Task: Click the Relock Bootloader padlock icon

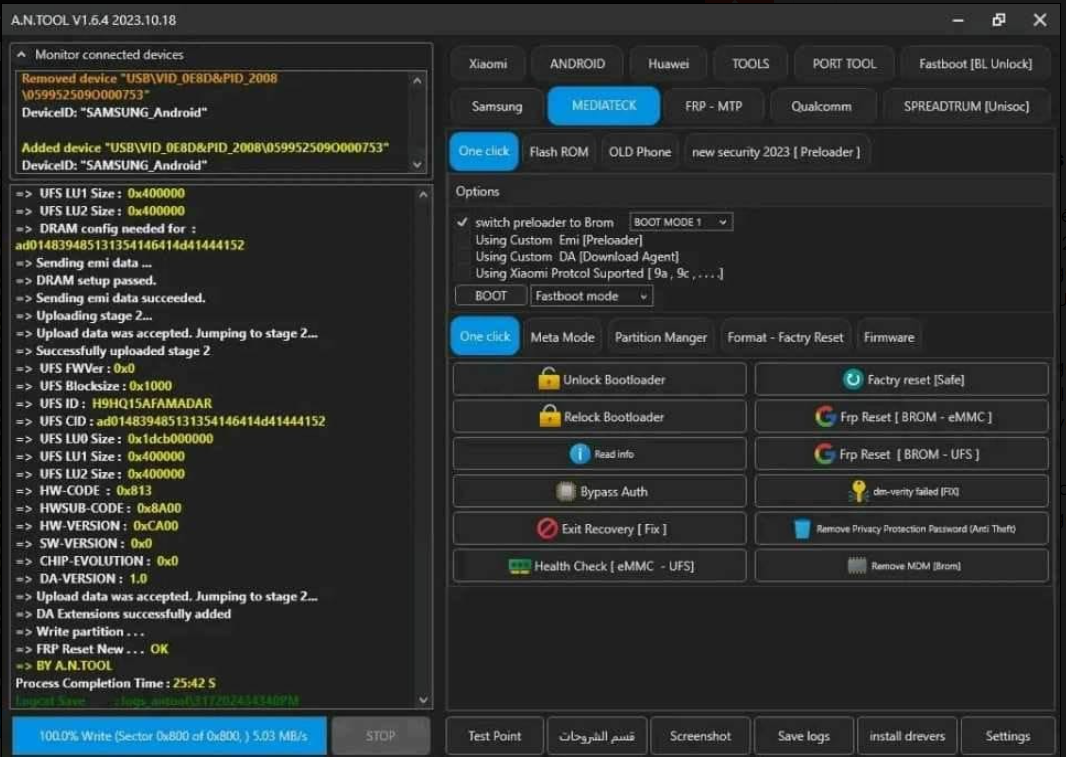Action: (x=549, y=417)
